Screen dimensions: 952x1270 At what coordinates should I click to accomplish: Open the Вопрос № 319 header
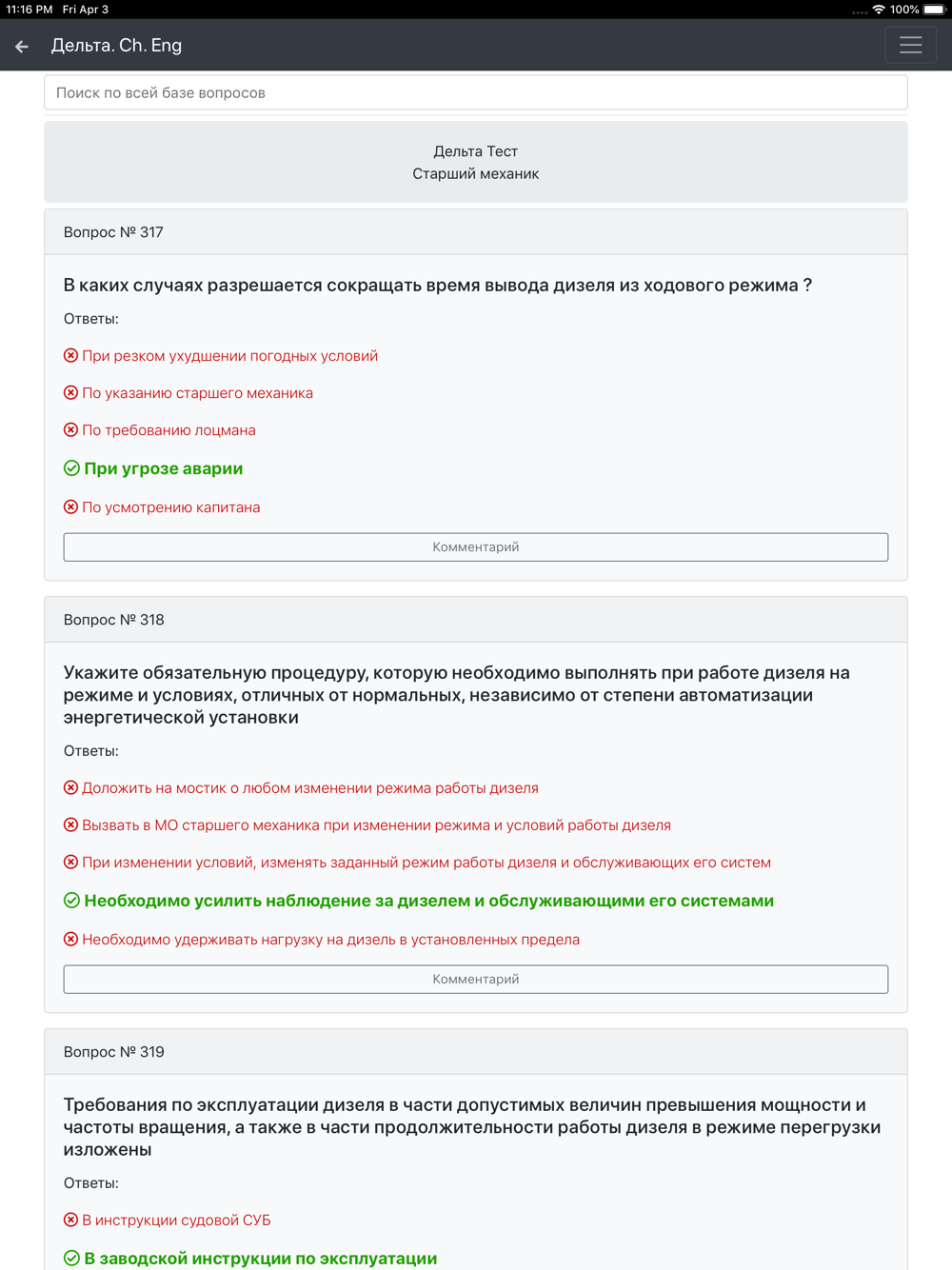(476, 1052)
